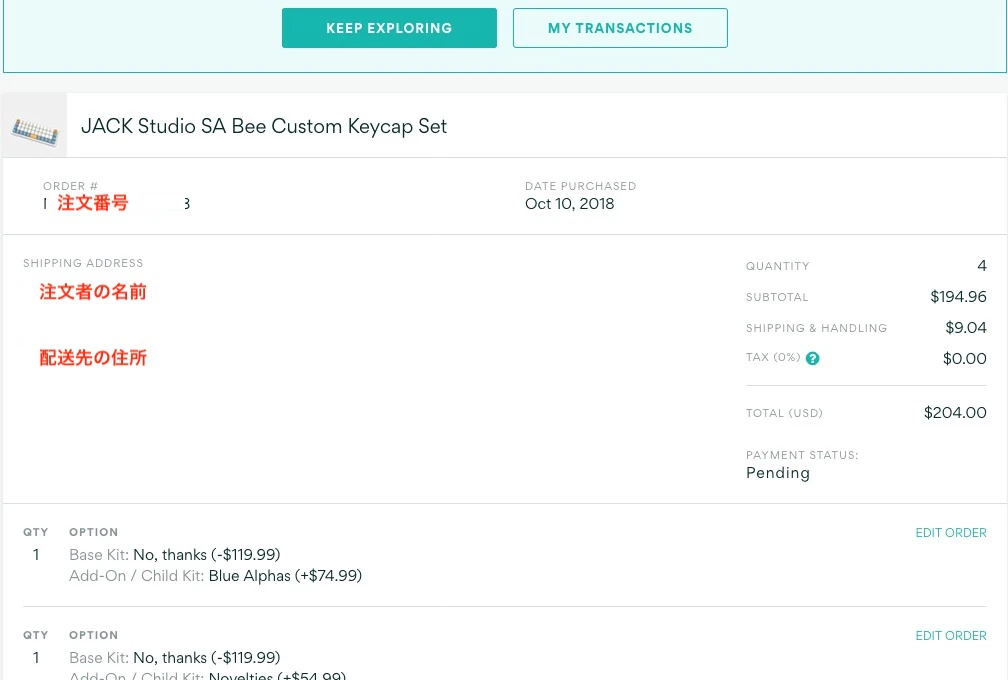Viewport: 1008px width, 680px height.
Task: Click the $9.04 shipping and handling amount
Action: [965, 328]
